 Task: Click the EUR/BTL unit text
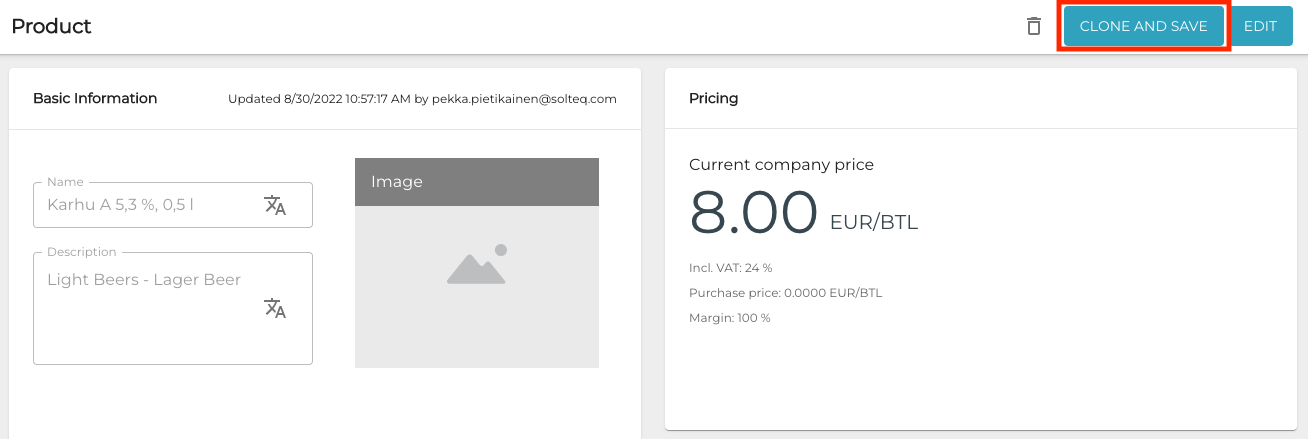point(873,222)
